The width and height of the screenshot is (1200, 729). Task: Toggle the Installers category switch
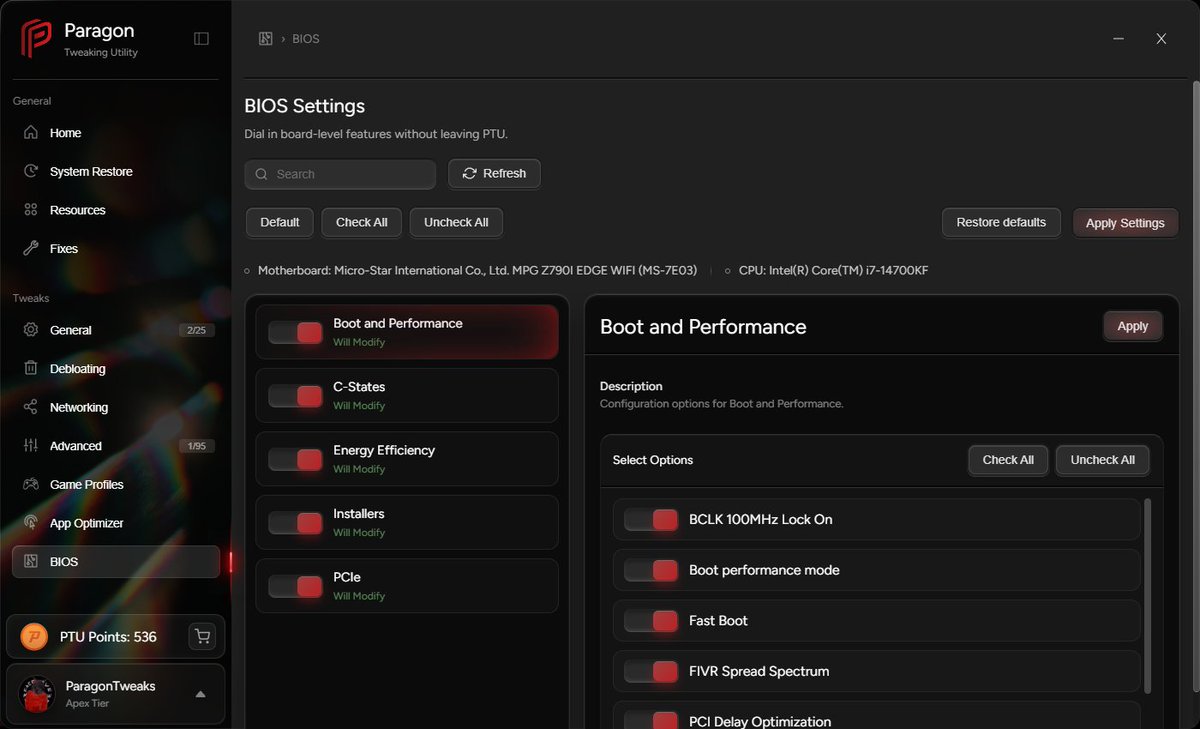[295, 523]
